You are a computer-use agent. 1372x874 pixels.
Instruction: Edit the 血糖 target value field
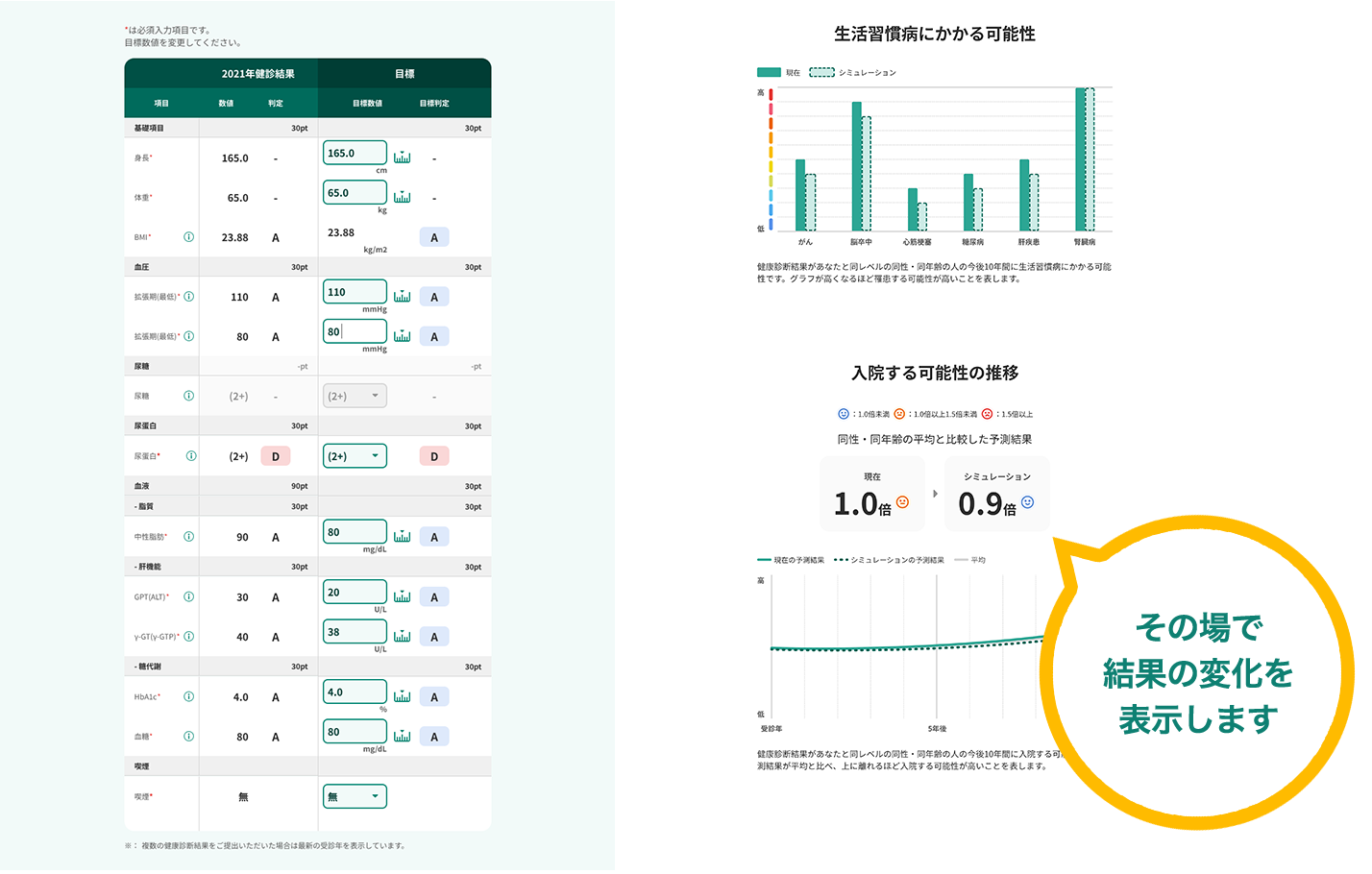[355, 732]
